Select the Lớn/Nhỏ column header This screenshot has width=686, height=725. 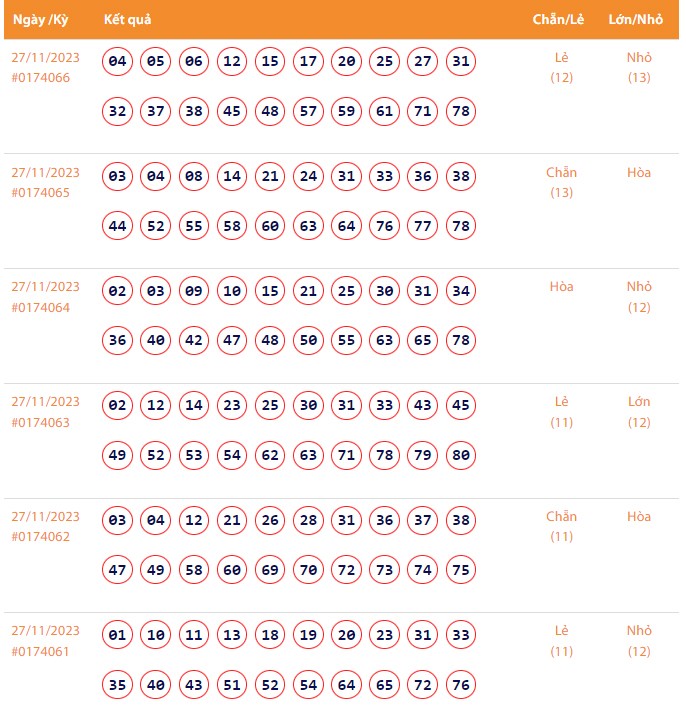(636, 20)
